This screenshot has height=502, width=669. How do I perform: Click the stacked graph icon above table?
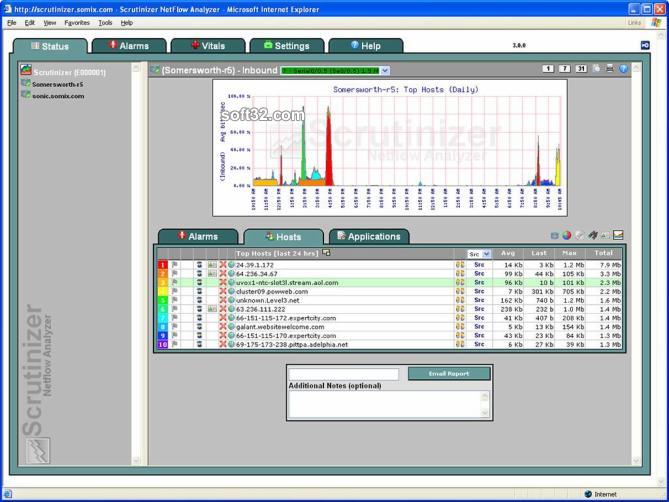pos(618,235)
